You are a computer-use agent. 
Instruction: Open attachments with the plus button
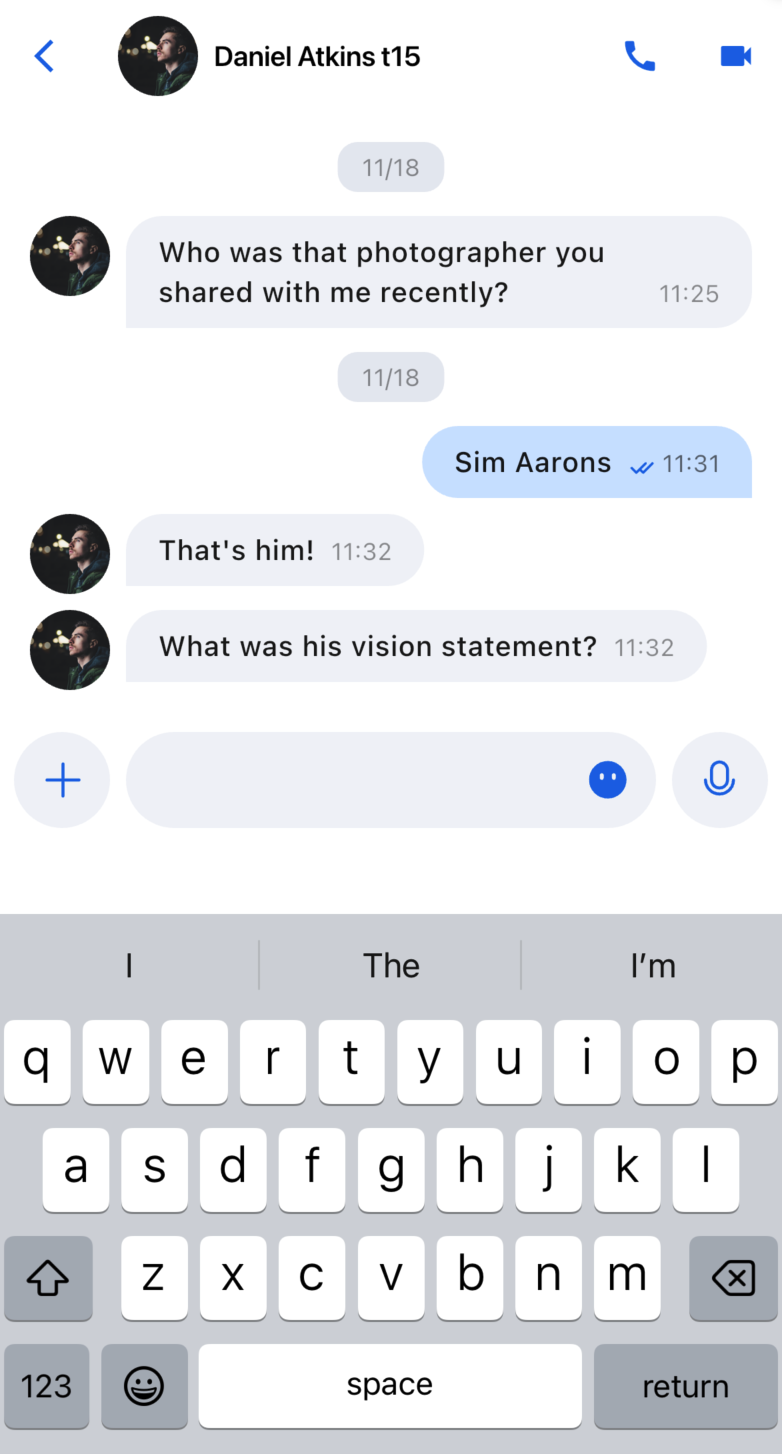click(62, 780)
